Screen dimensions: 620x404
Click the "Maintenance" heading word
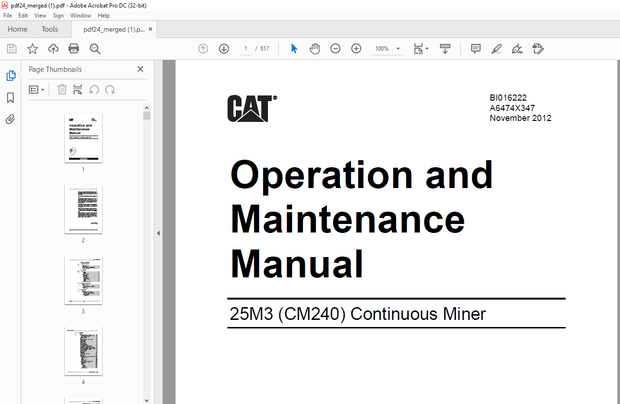click(348, 220)
